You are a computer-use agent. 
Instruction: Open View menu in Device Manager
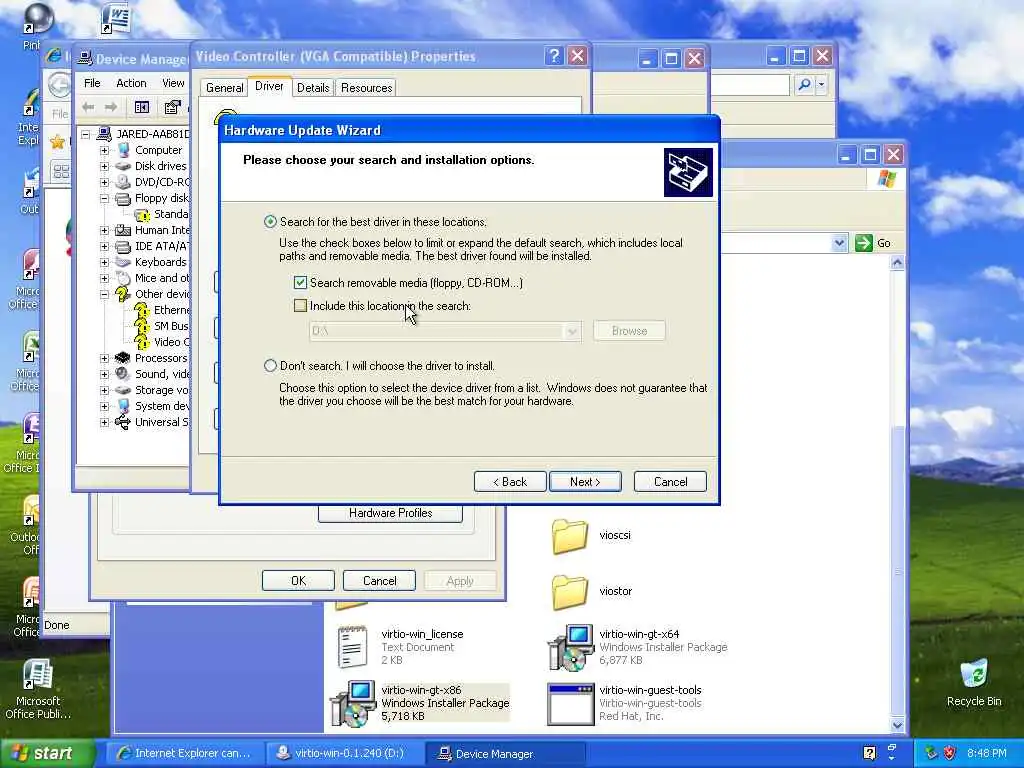pyautogui.click(x=173, y=83)
